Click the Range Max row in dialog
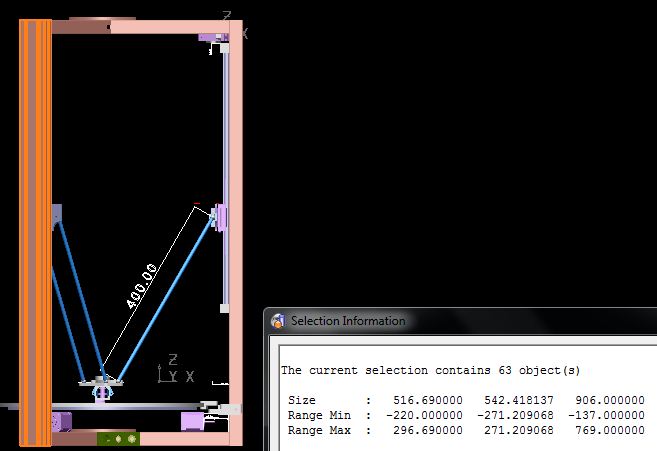This screenshot has width=657, height=451. 462,428
